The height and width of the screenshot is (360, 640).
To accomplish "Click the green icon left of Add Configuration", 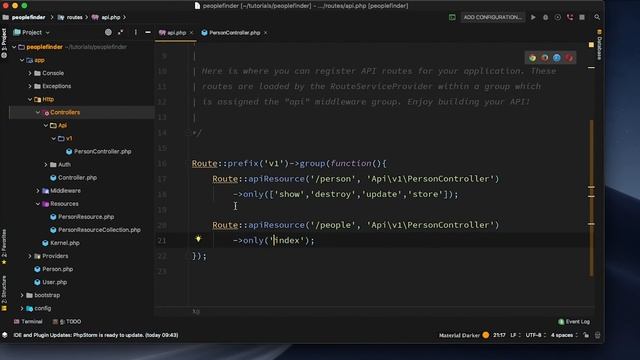I will pos(452,17).
